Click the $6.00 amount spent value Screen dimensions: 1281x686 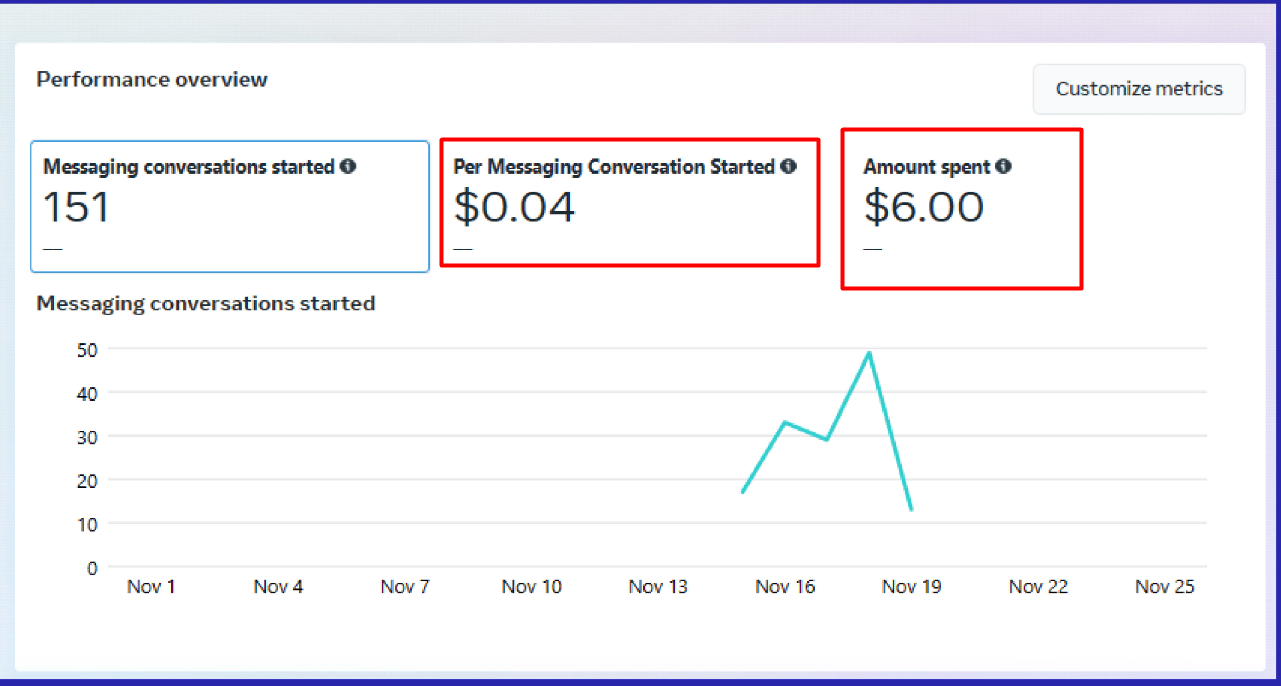coord(924,207)
